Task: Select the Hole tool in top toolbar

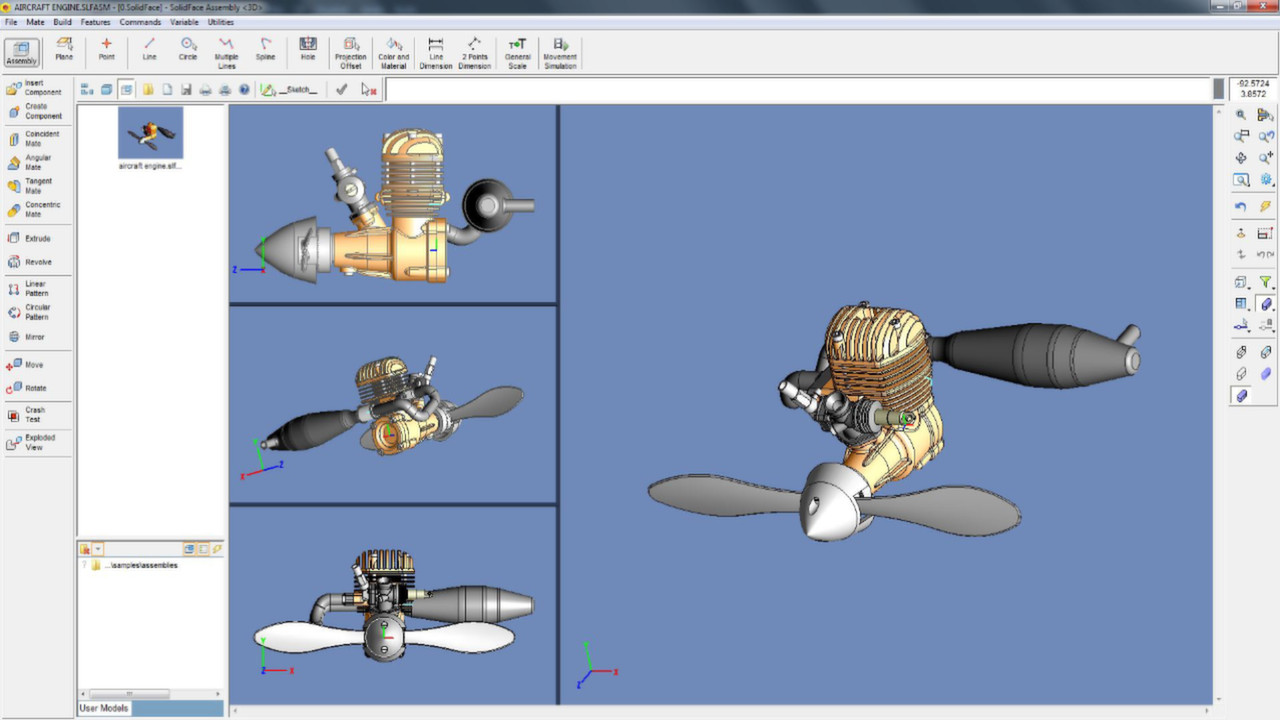Action: [308, 48]
